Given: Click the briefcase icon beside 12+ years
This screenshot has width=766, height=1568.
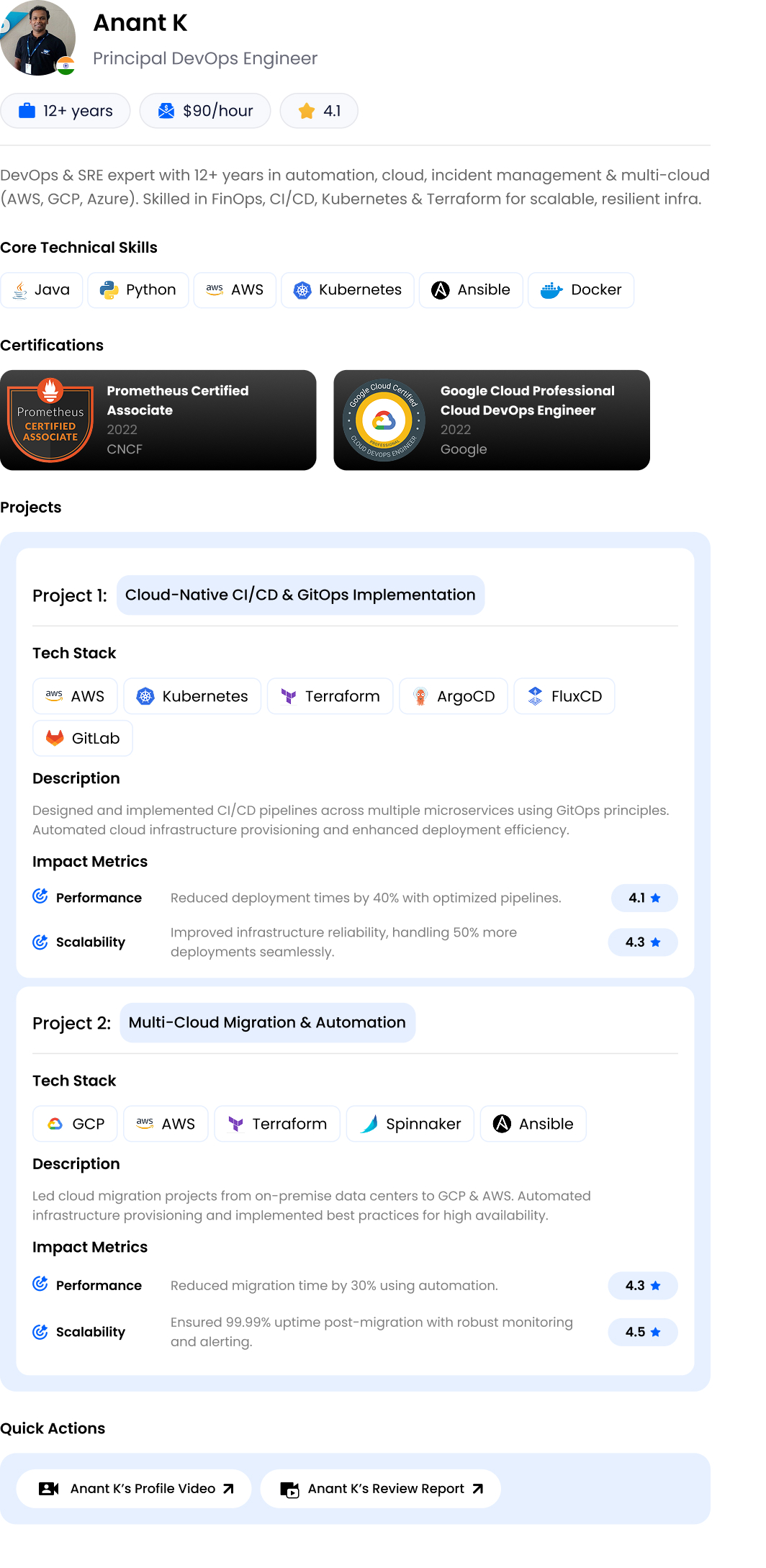Looking at the screenshot, I should click(x=27, y=110).
